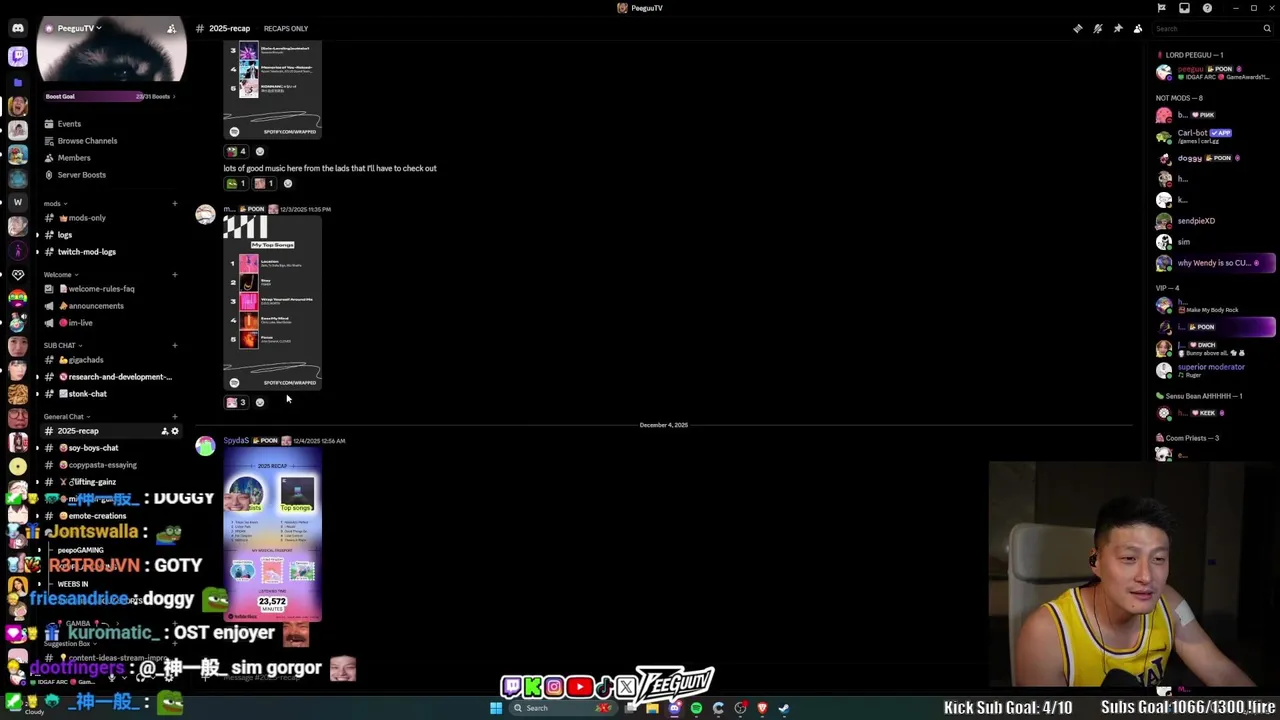Create a channel in SUB CHAT plus

174,345
